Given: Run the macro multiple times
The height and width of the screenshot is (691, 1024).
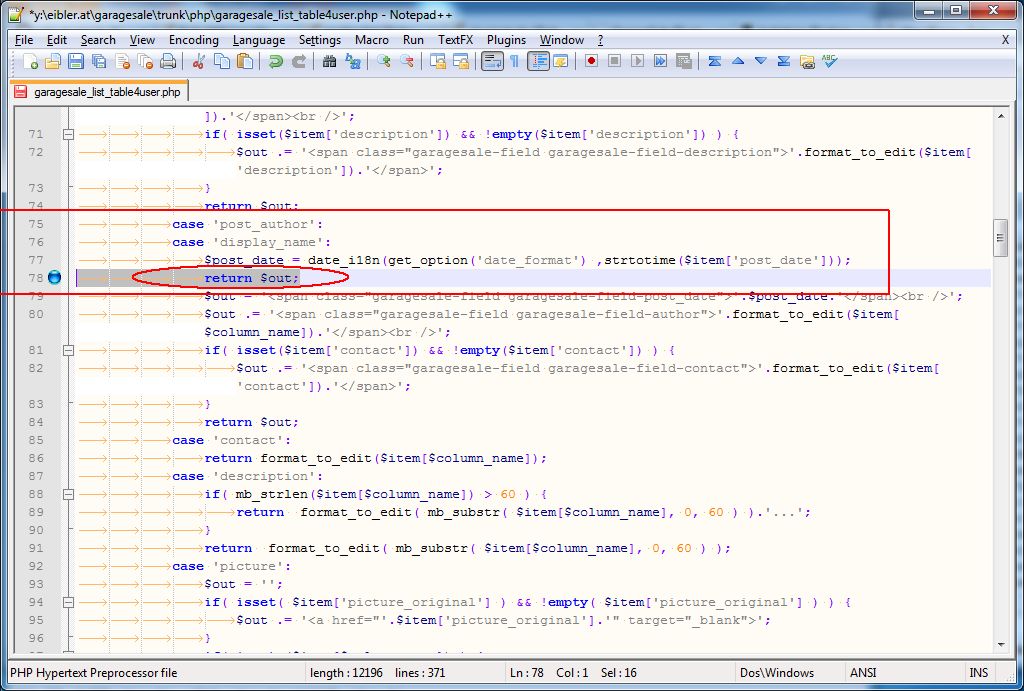Looking at the screenshot, I should tap(660, 61).
